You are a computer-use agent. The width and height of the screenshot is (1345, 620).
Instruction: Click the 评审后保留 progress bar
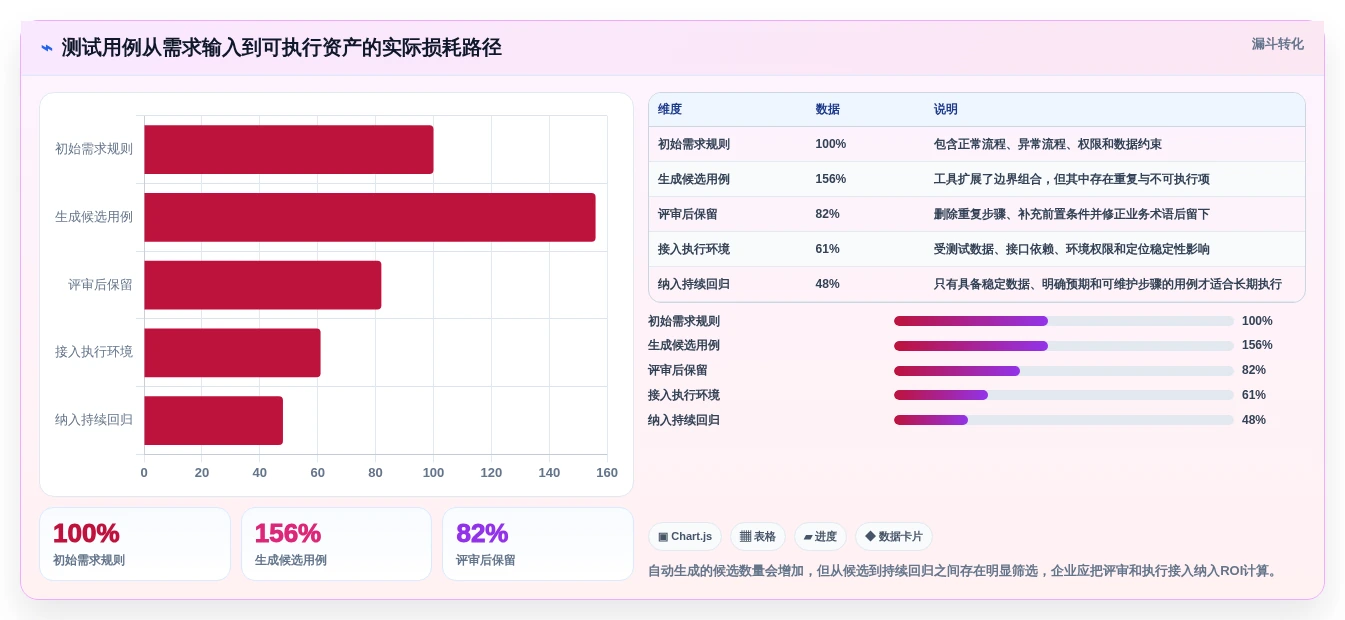(x=1064, y=371)
